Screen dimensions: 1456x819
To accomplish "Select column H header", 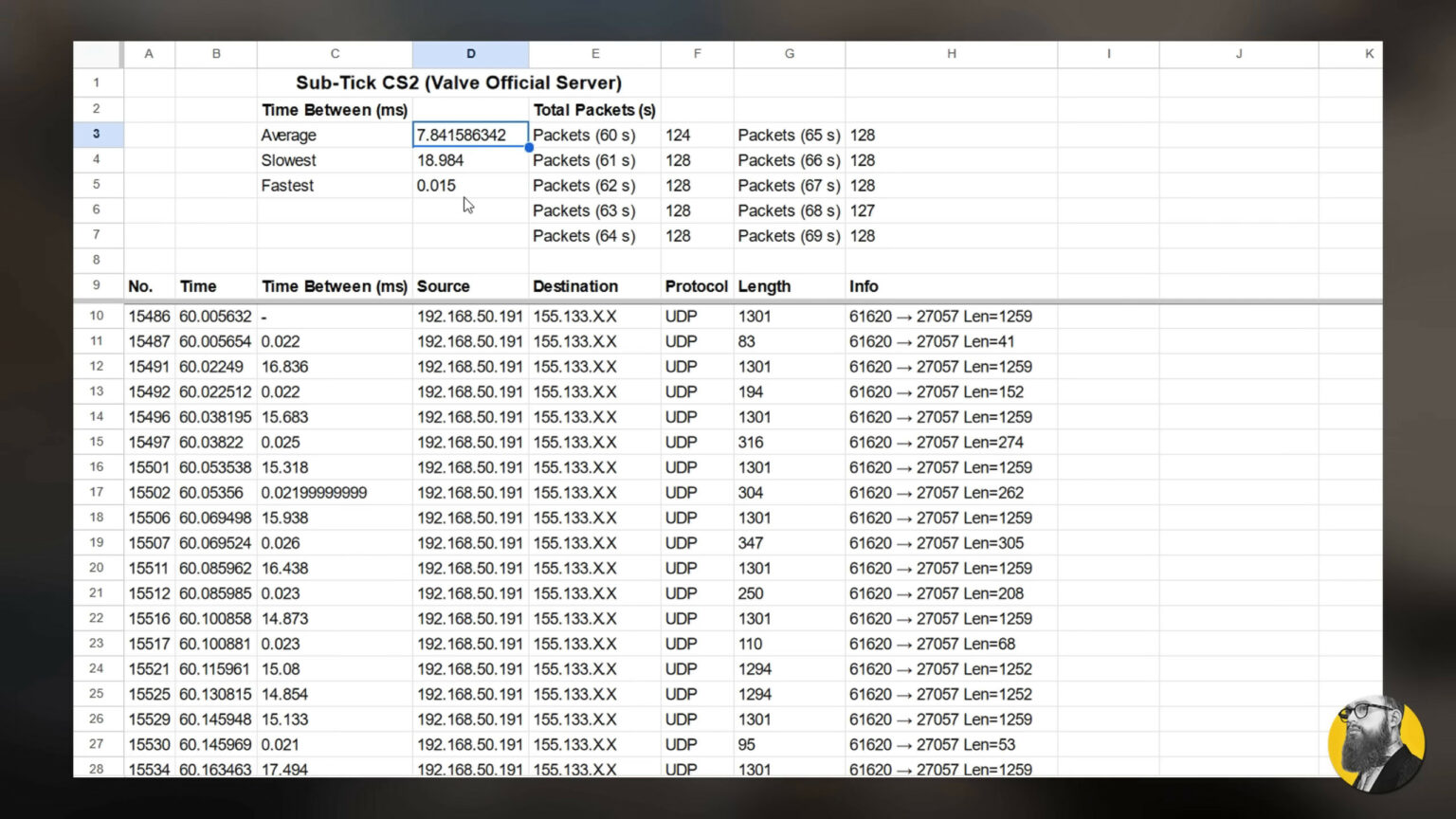I will point(951,54).
